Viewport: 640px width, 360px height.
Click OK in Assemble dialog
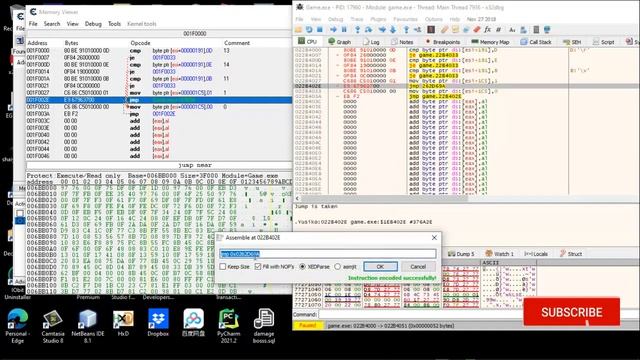tap(380, 267)
